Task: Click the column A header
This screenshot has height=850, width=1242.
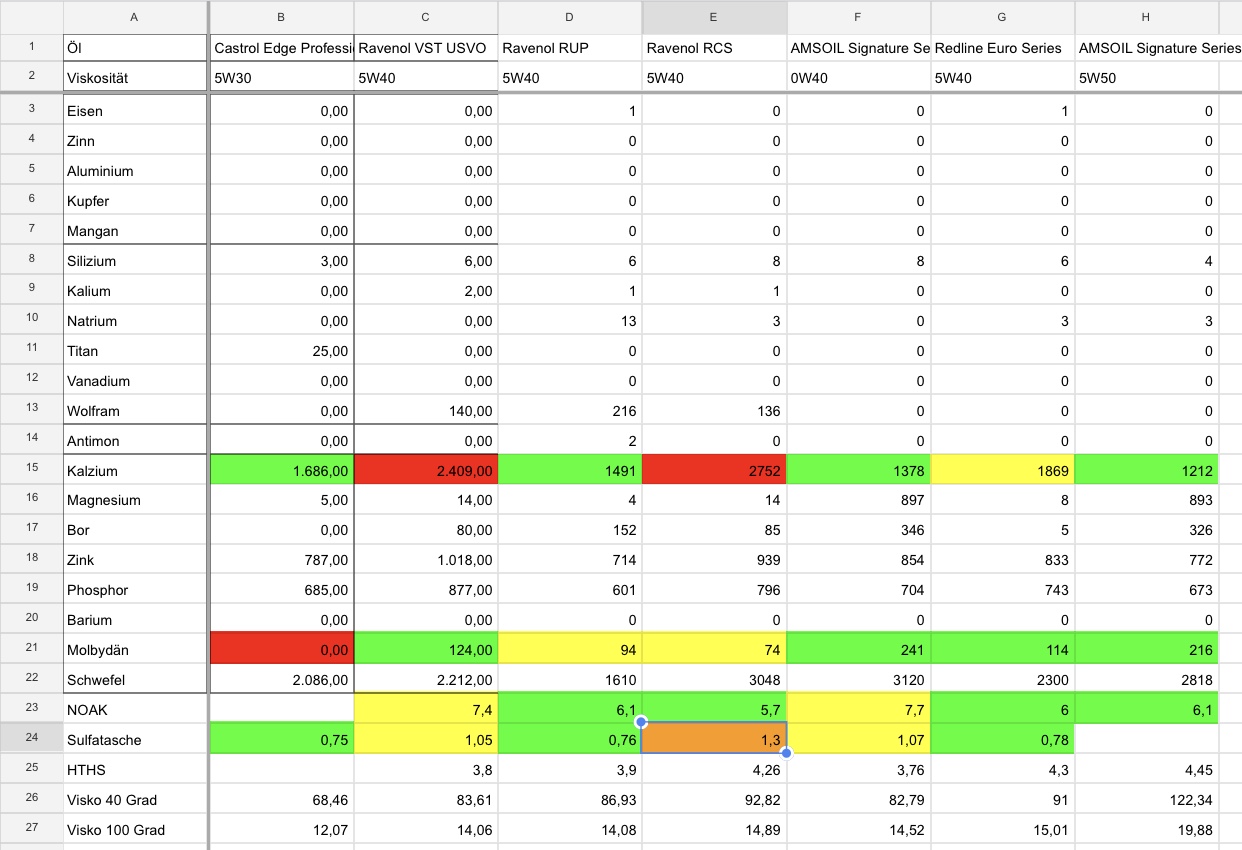Action: [x=135, y=16]
